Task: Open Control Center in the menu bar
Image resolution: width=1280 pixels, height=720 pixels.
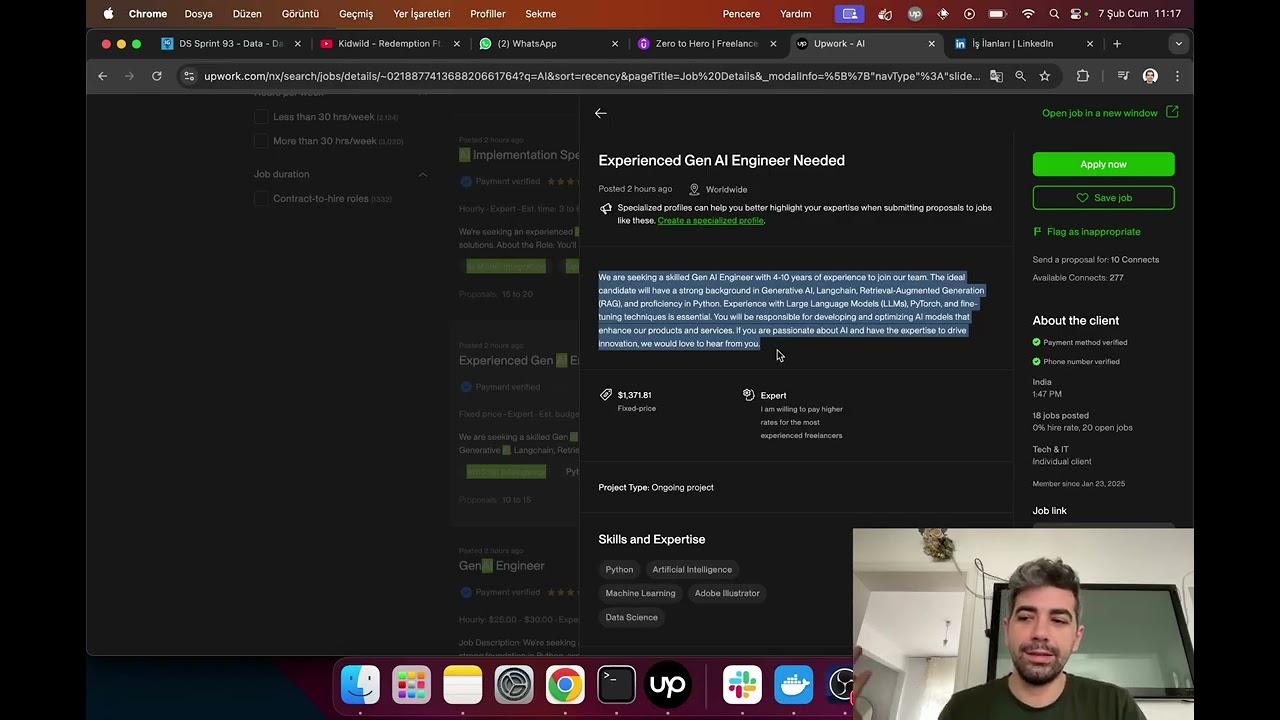Action: point(1080,14)
